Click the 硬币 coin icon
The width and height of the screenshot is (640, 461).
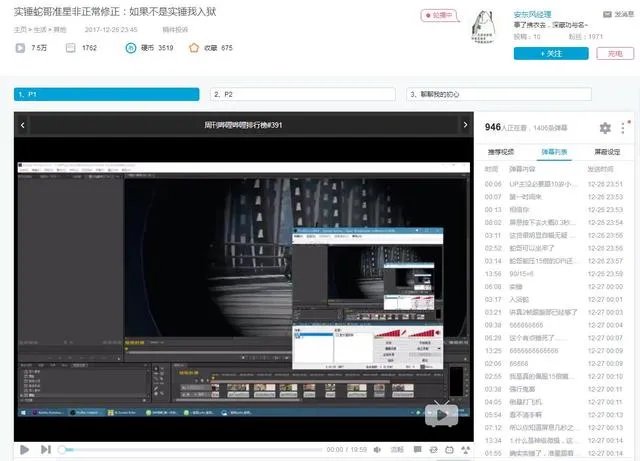click(x=131, y=48)
